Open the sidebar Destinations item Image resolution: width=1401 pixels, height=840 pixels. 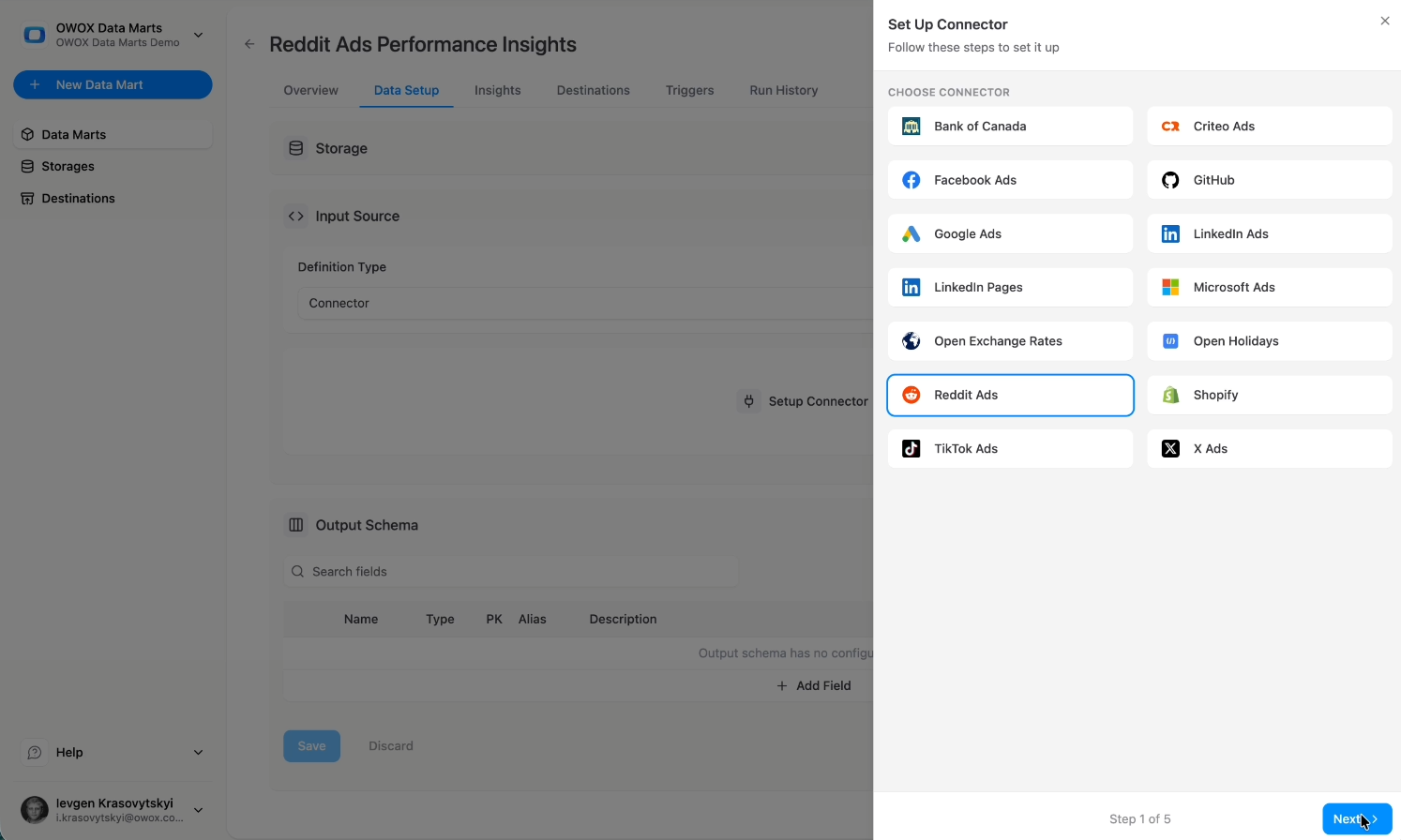tap(113, 198)
